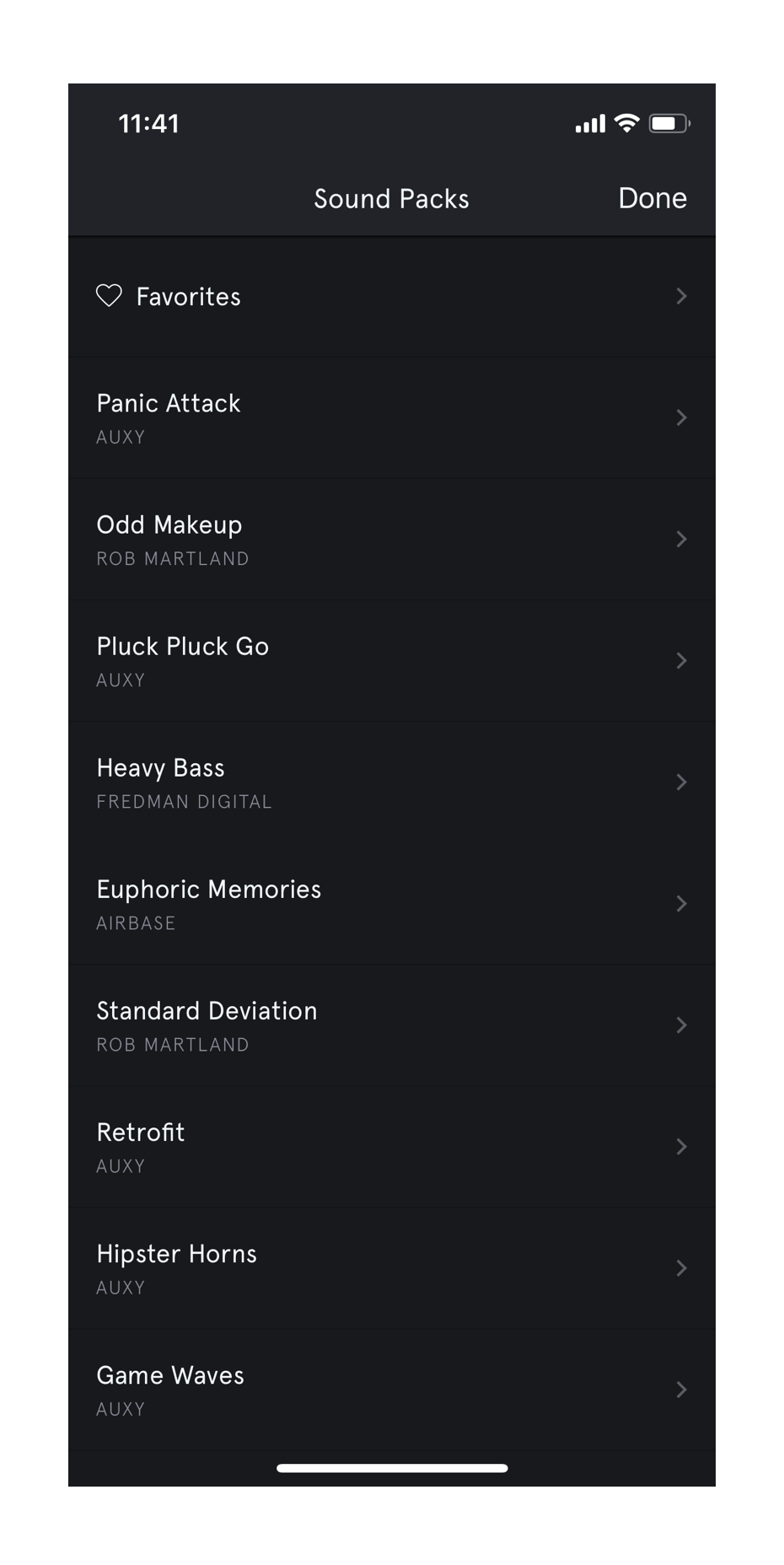Expand chevron beside Hipster Horns
This screenshot has height=1565, width=784.
point(681,1268)
